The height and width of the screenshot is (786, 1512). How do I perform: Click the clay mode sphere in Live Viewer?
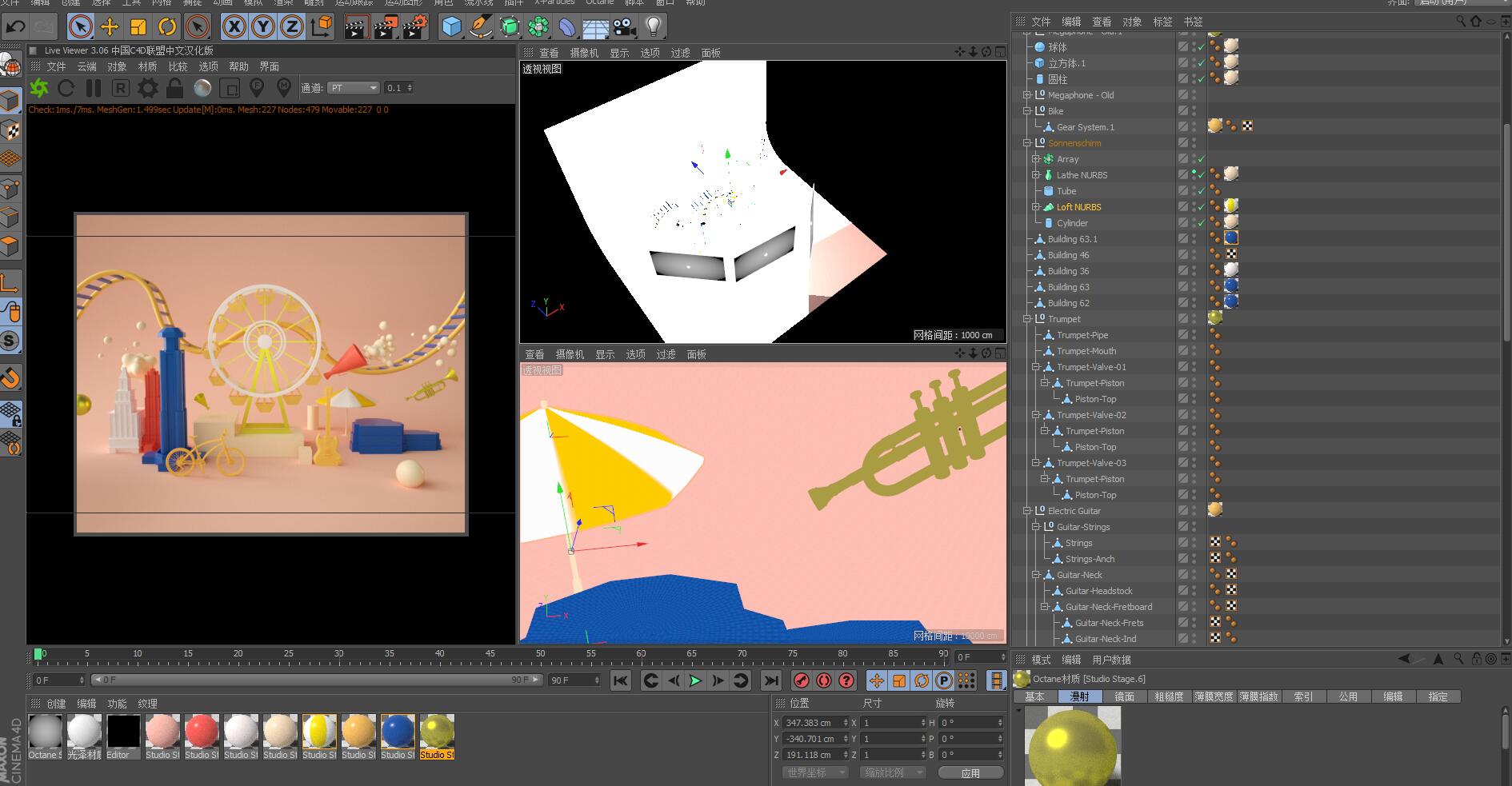202,88
